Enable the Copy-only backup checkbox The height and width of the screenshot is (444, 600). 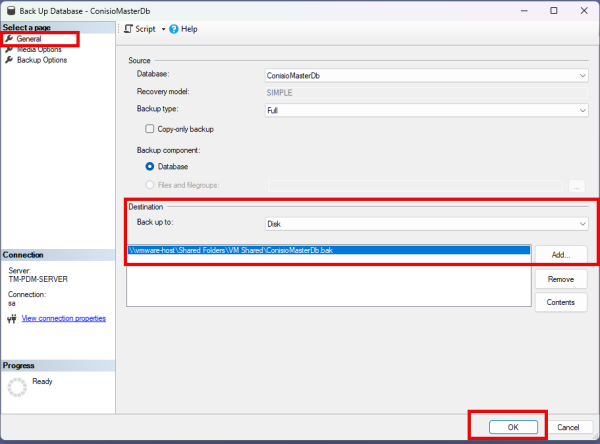(149, 129)
